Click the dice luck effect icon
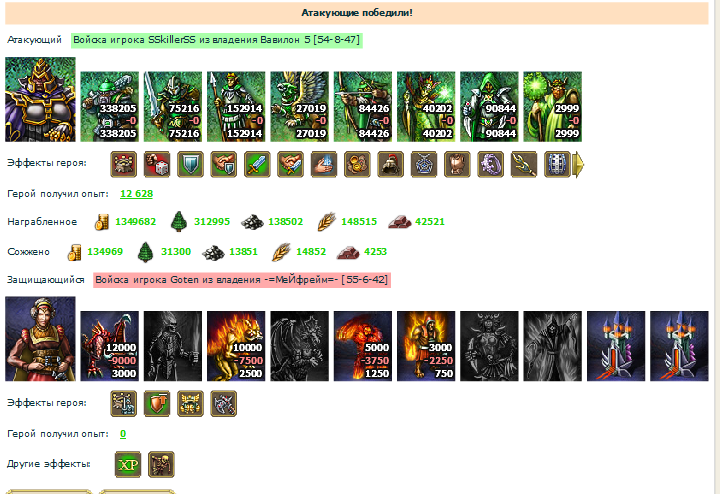This screenshot has height=494, width=720. pos(157,164)
